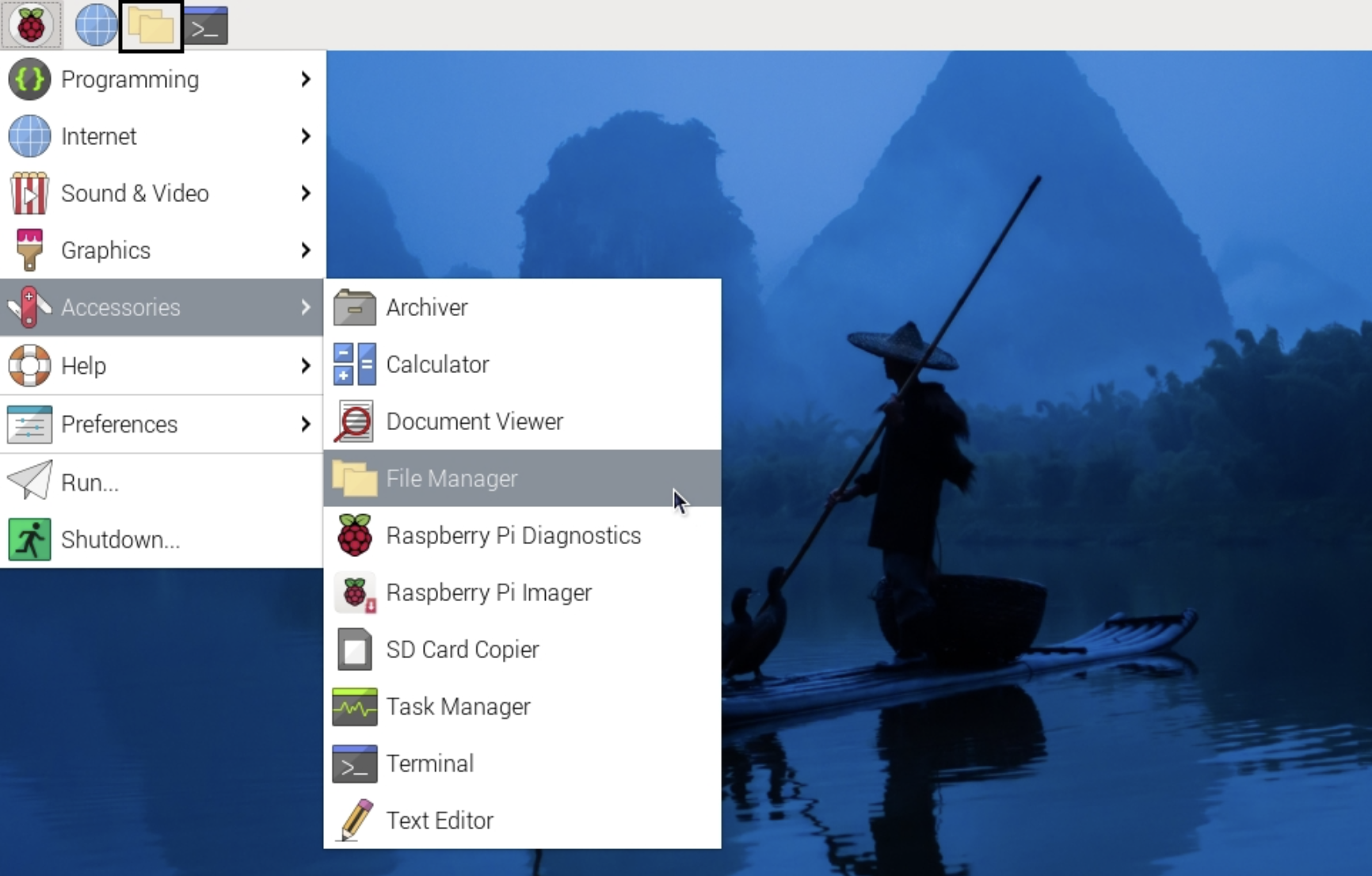Open the Sound & Video menu
The height and width of the screenshot is (876, 1372).
(x=136, y=193)
